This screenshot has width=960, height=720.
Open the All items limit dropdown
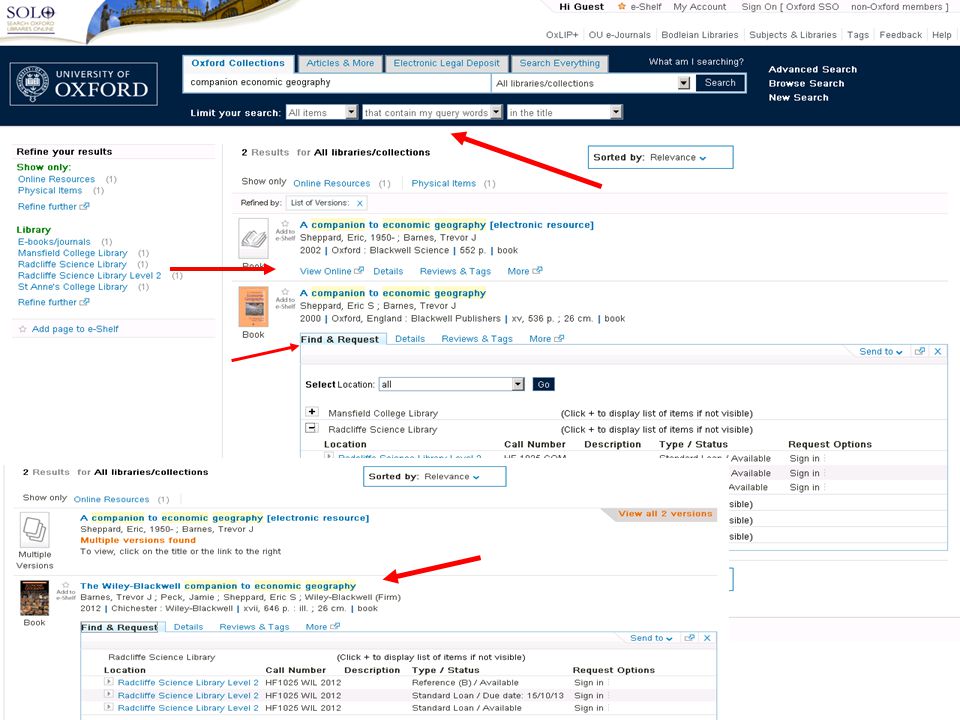(x=351, y=112)
